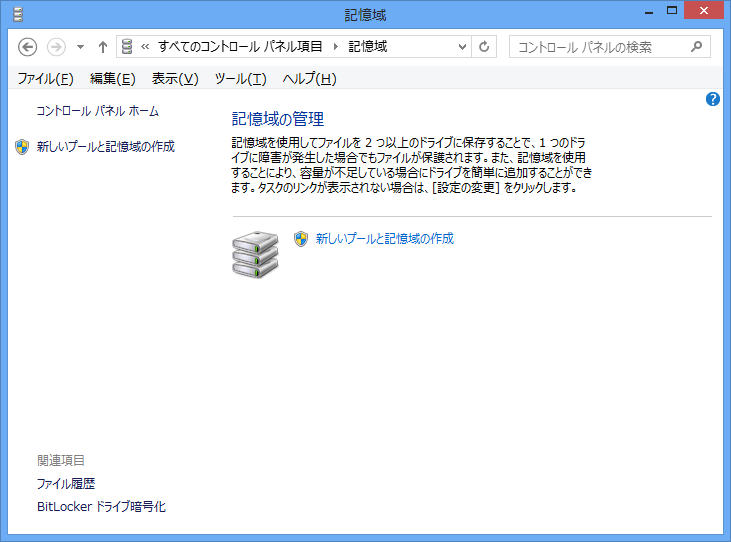Open the ファイル(F) menu
The height and width of the screenshot is (542, 731).
click(45, 79)
